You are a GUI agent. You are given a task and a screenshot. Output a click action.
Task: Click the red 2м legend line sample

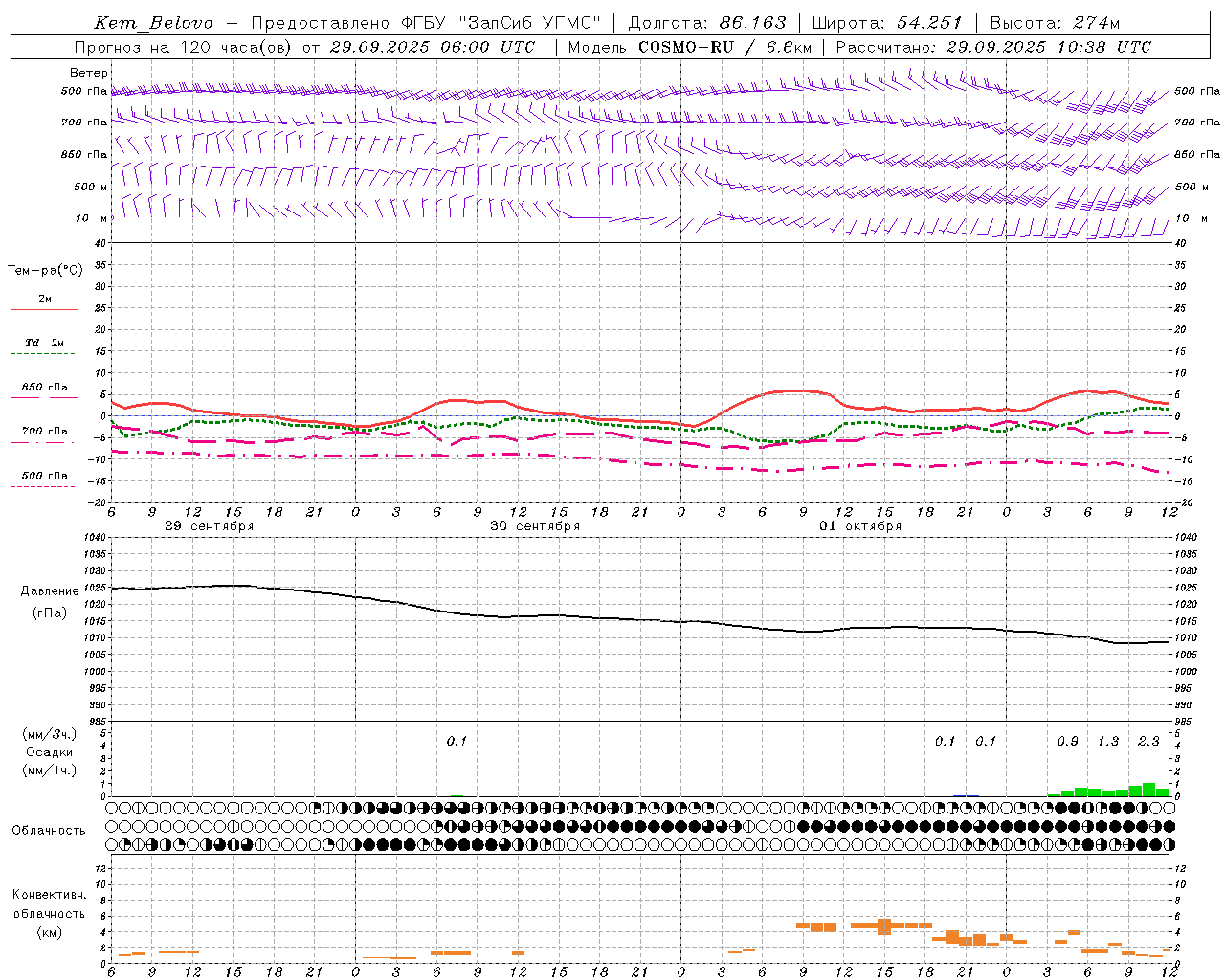[44, 309]
